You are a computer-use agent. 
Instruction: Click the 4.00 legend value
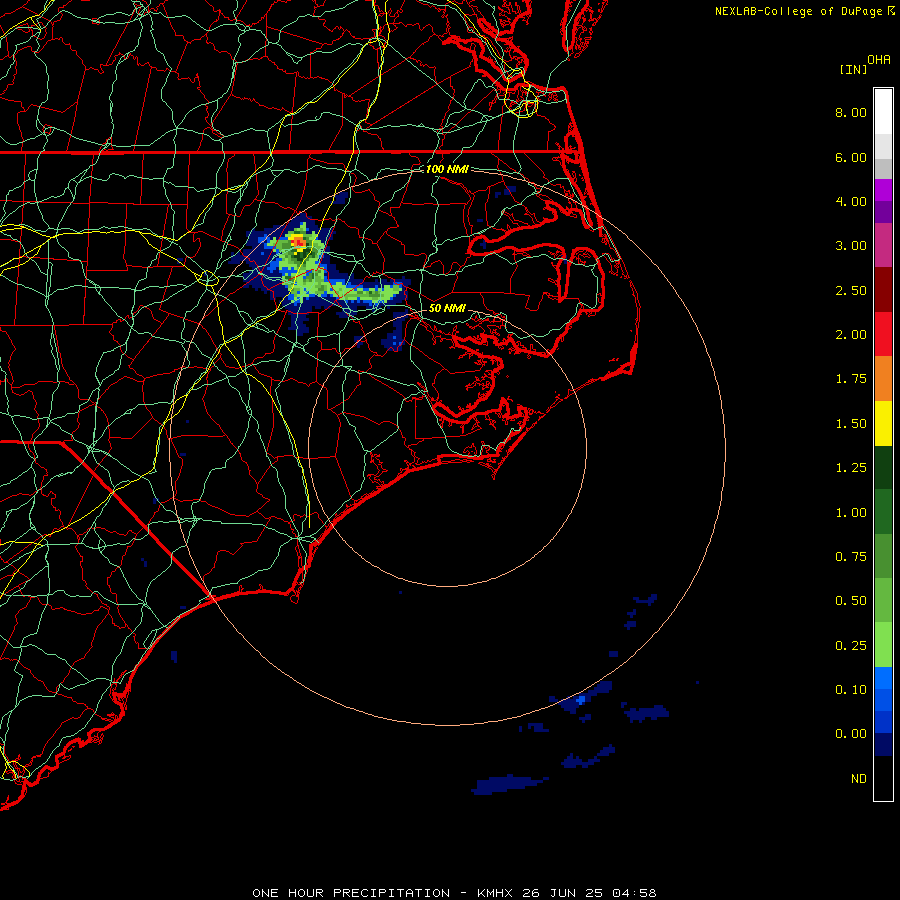[851, 201]
